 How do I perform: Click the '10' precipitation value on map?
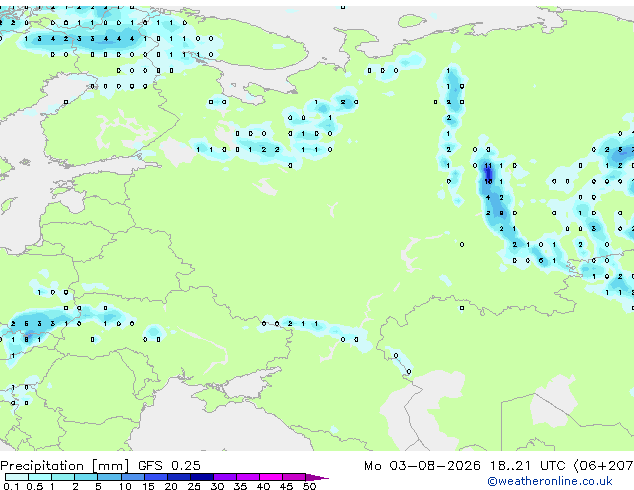pyautogui.click(x=488, y=181)
